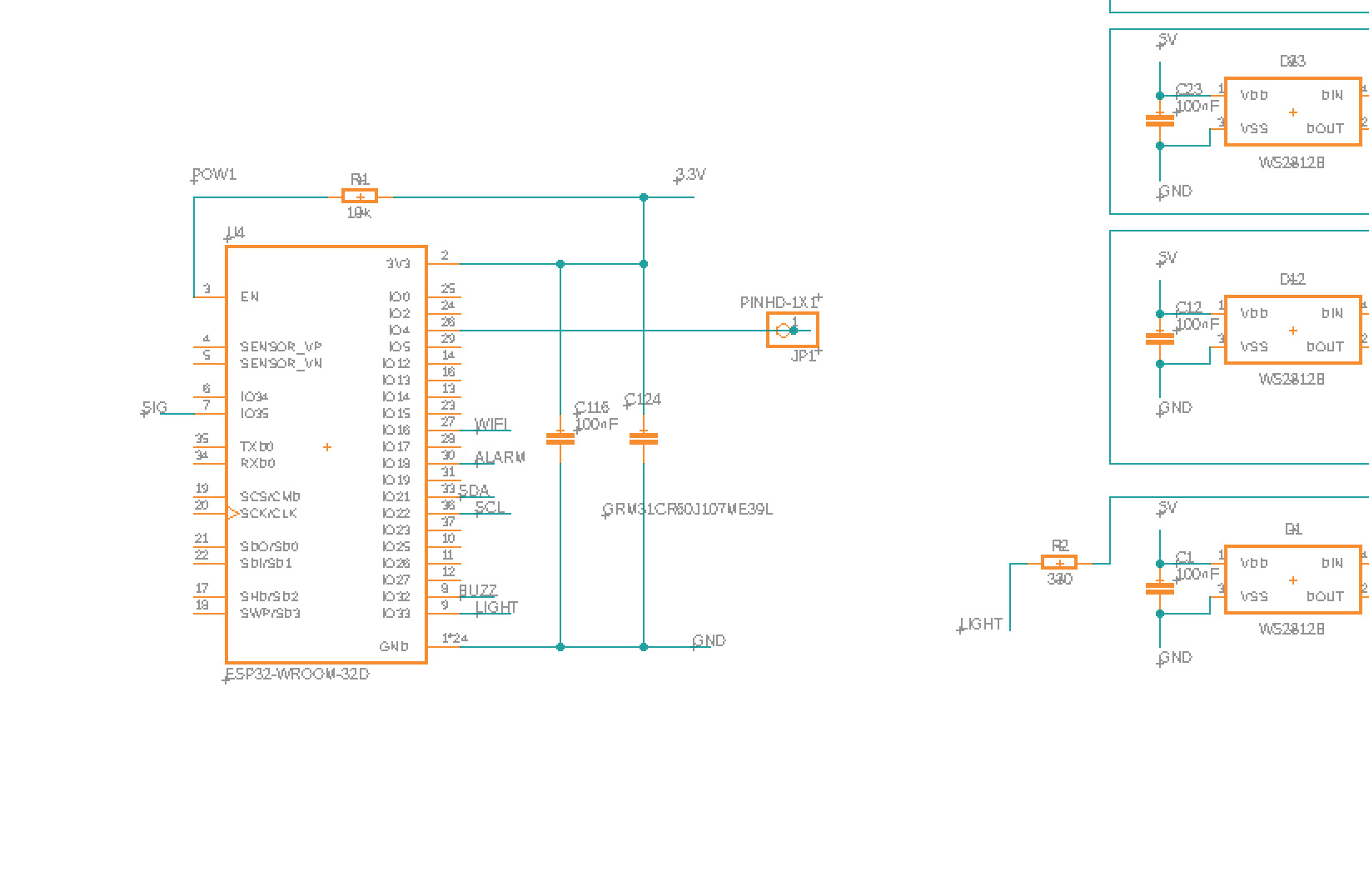This screenshot has width=1369, height=896.
Task: Click the SCK/CLK clock arrow marker
Action: coord(233,514)
